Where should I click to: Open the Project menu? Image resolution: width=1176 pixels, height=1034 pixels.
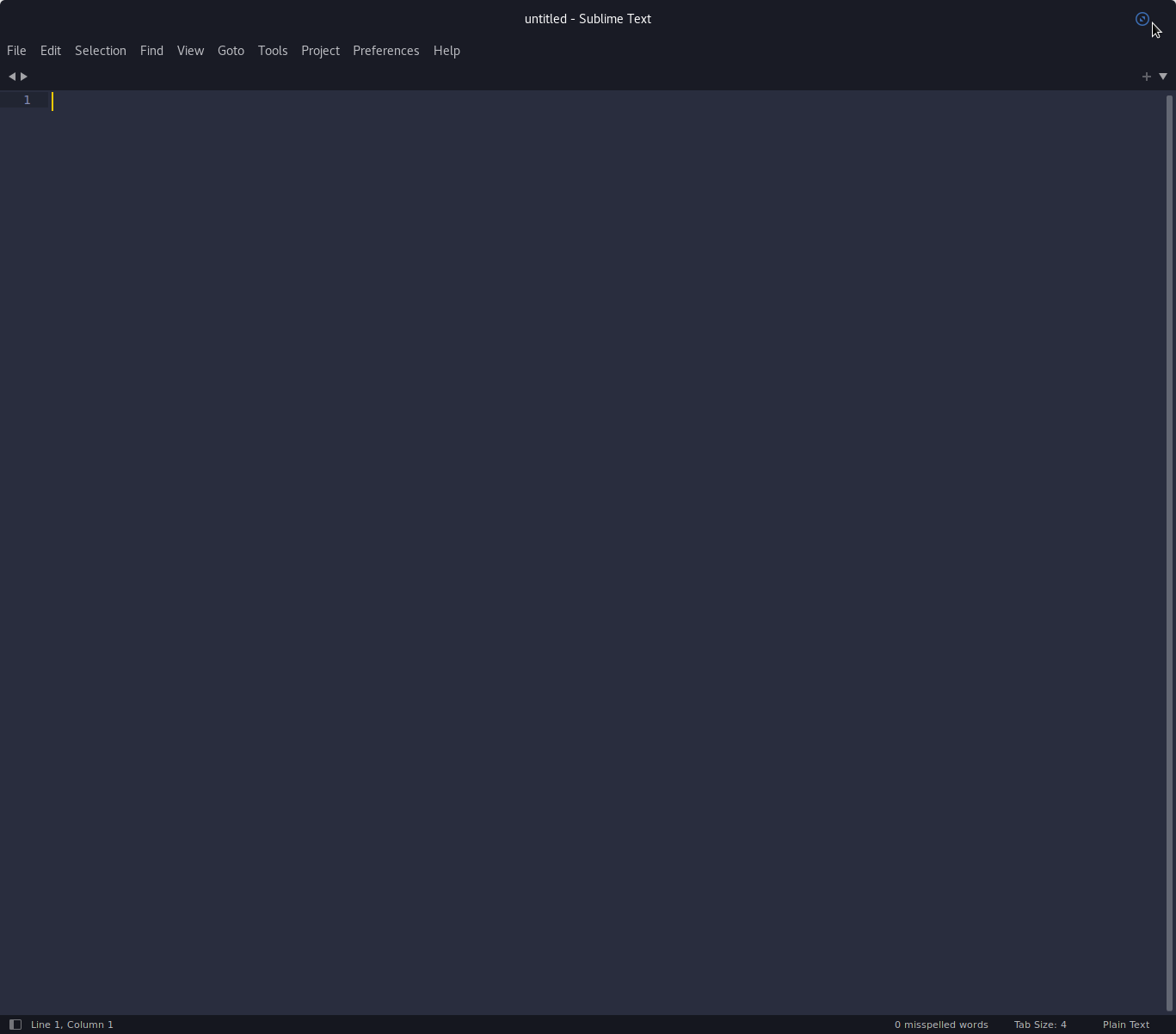point(320,51)
